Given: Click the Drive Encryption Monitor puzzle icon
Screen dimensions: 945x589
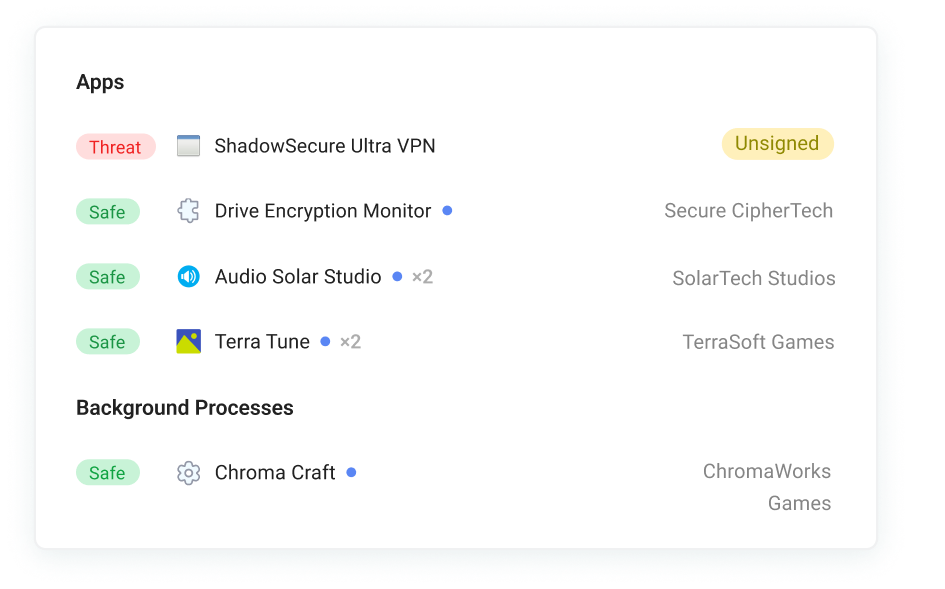Looking at the screenshot, I should tap(187, 211).
